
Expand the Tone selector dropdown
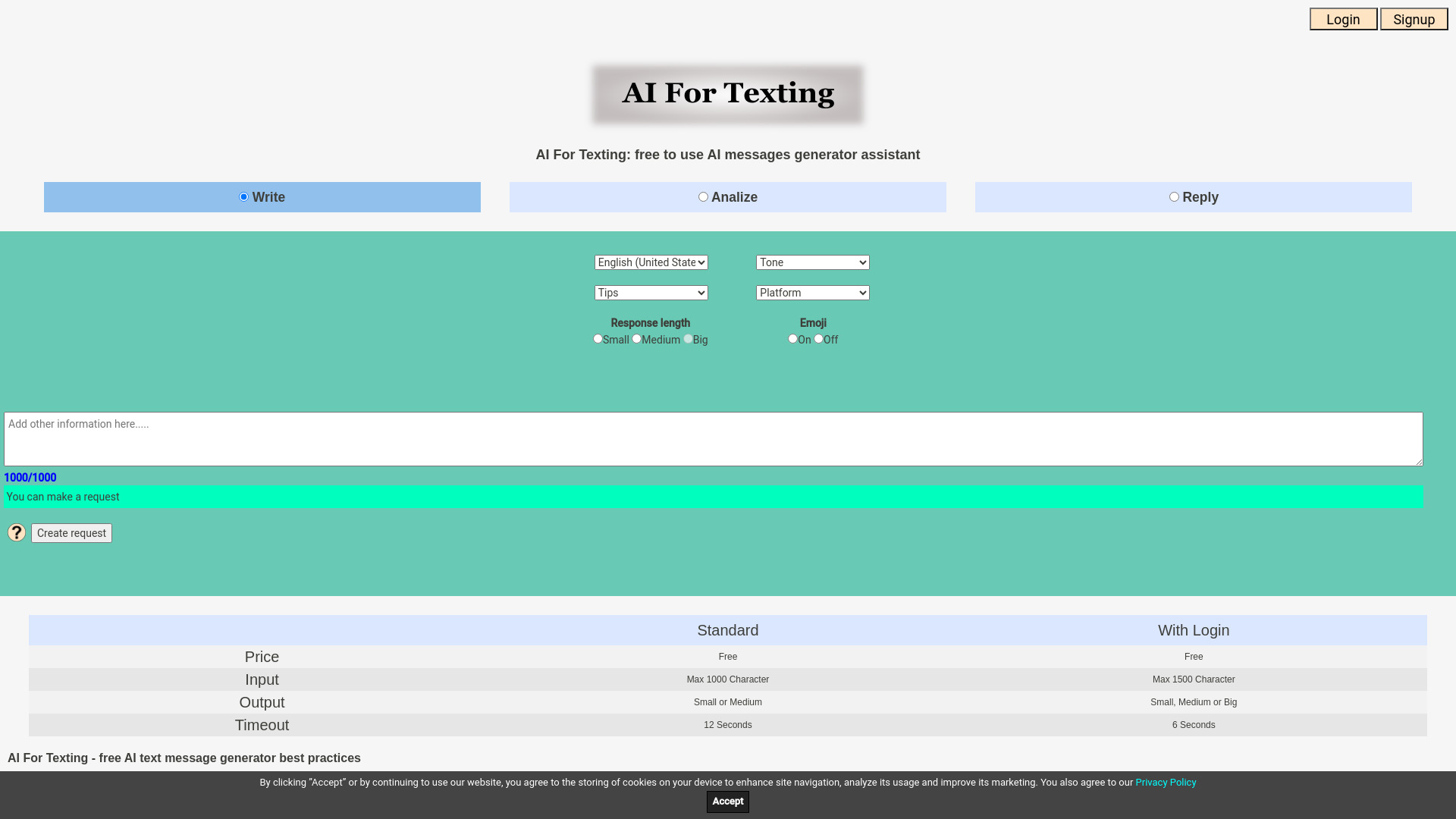coord(812,262)
